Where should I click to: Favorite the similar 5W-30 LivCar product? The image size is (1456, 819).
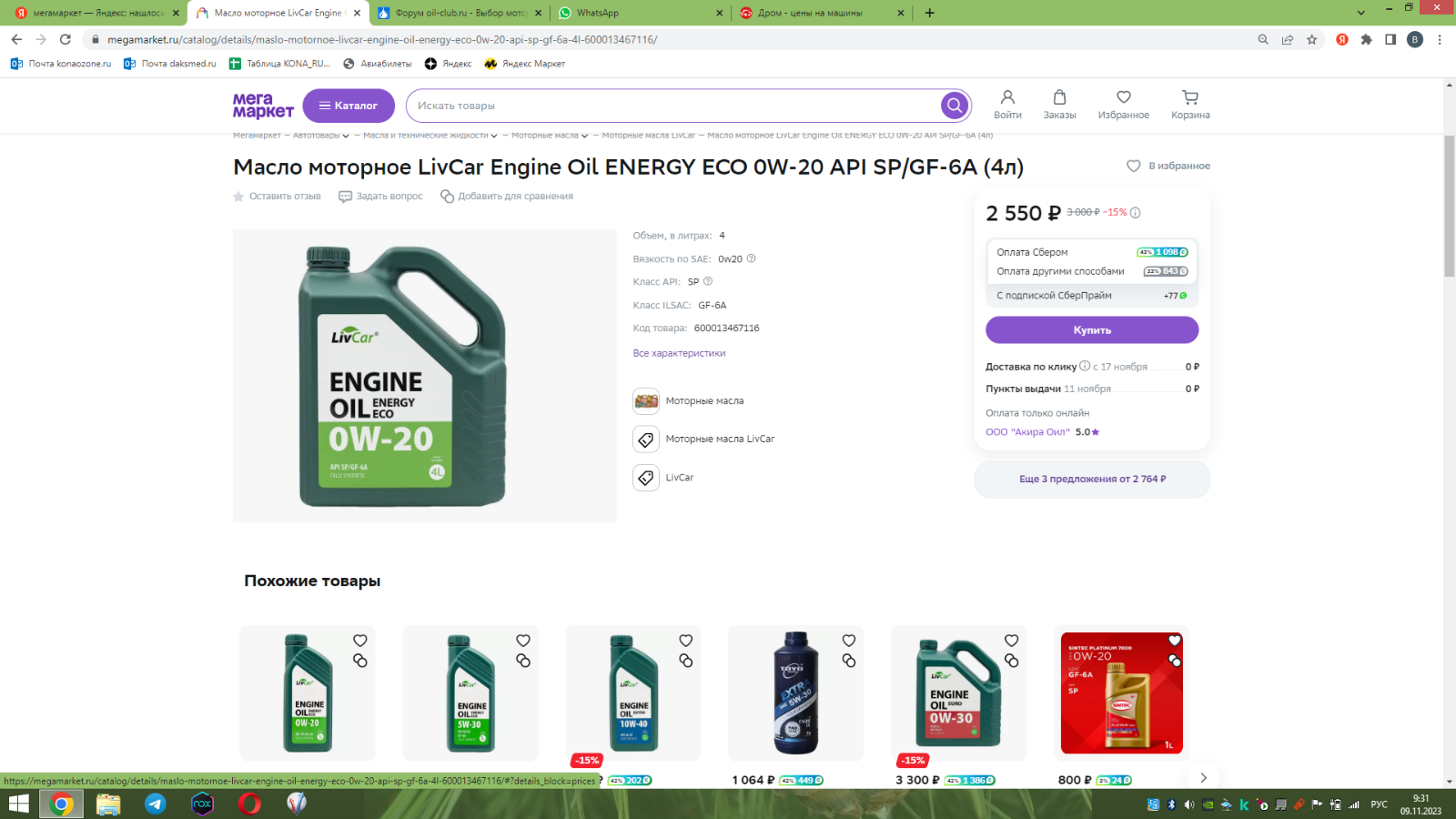click(523, 641)
